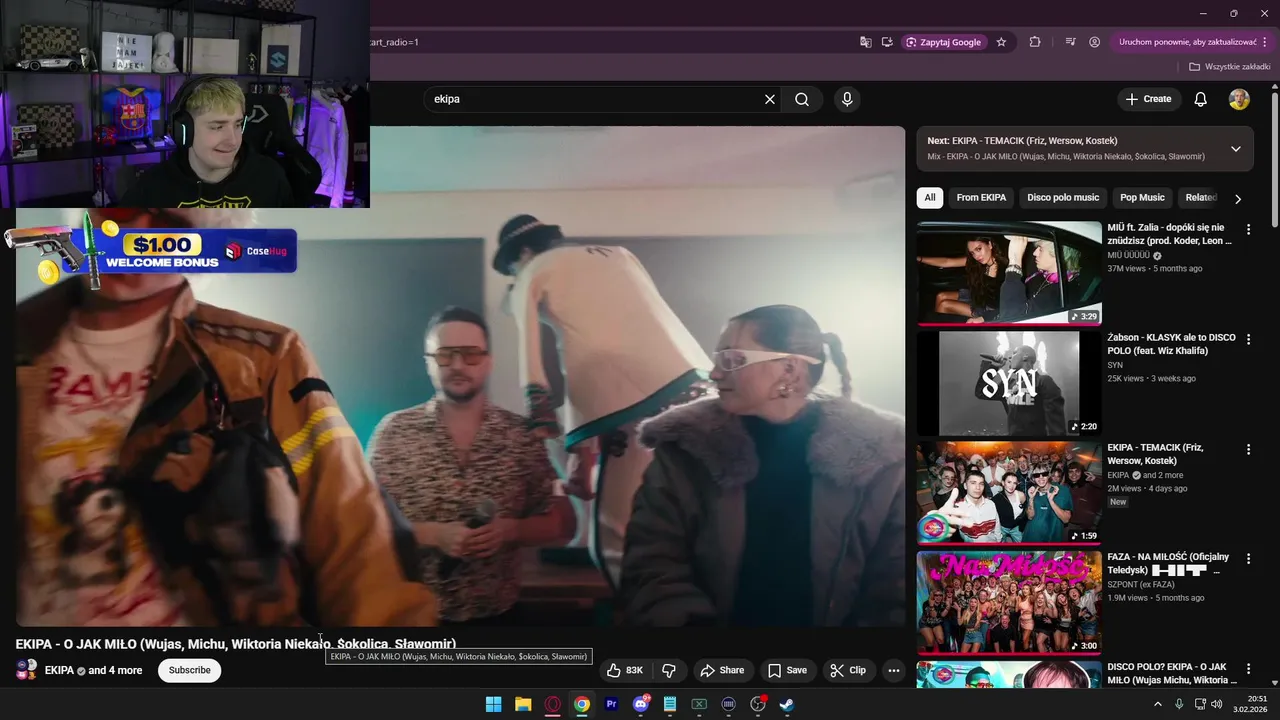
Task: Click Zapytaj Google lens button
Action: point(943,42)
